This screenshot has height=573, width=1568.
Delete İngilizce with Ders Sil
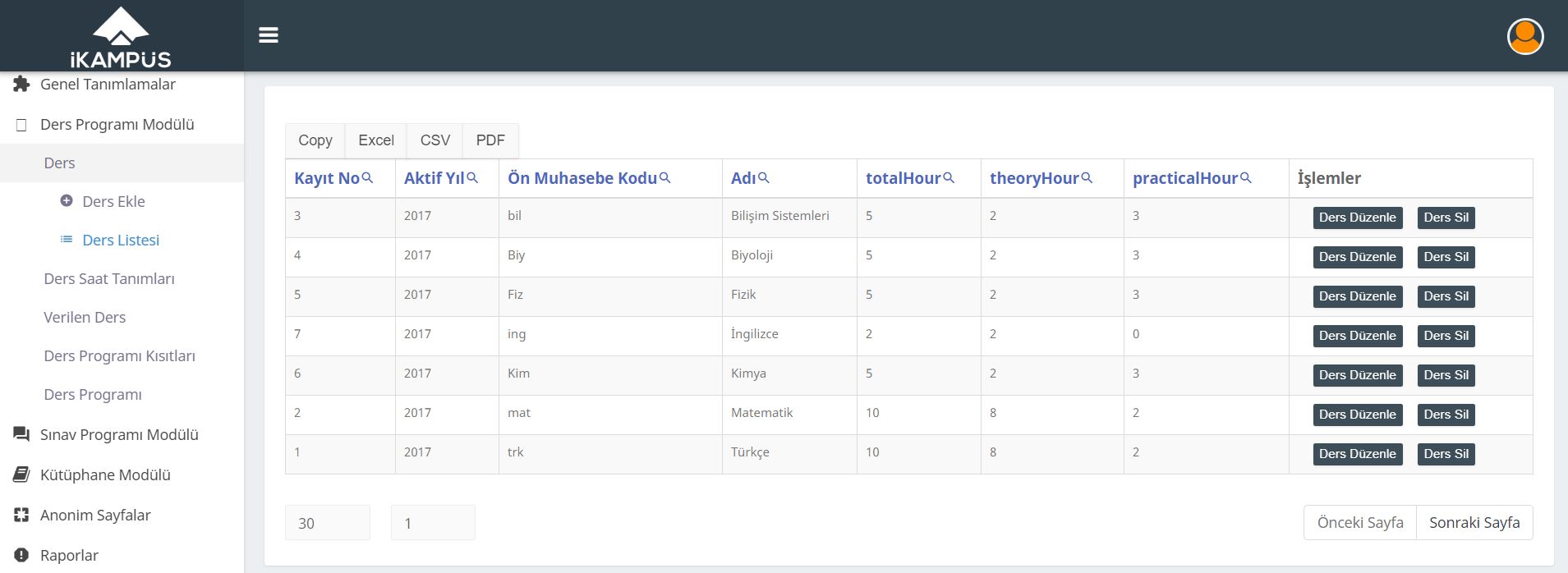[x=1446, y=336]
